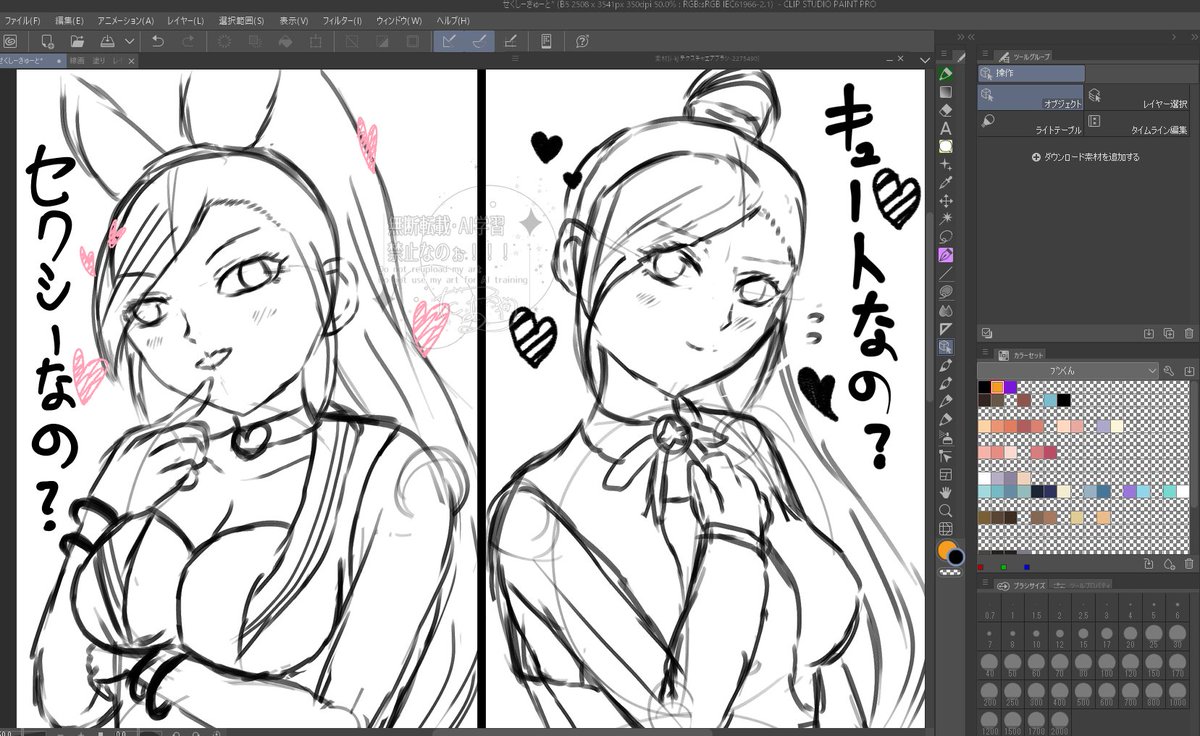
Task: Select the 操作 tool group
Action: point(1031,73)
